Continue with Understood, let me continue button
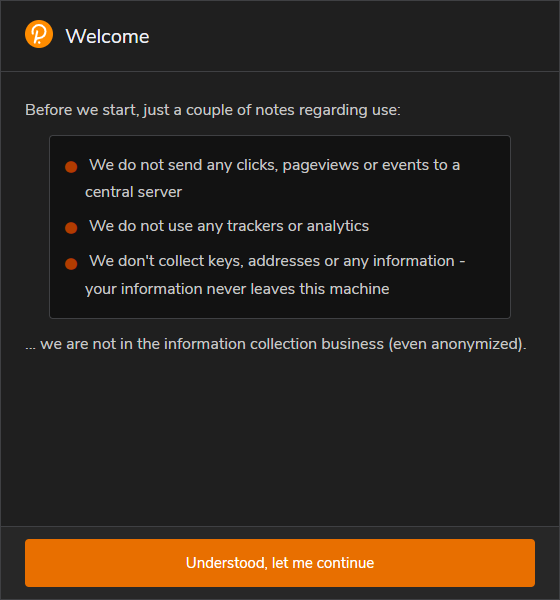The width and height of the screenshot is (560, 600). click(x=280, y=563)
